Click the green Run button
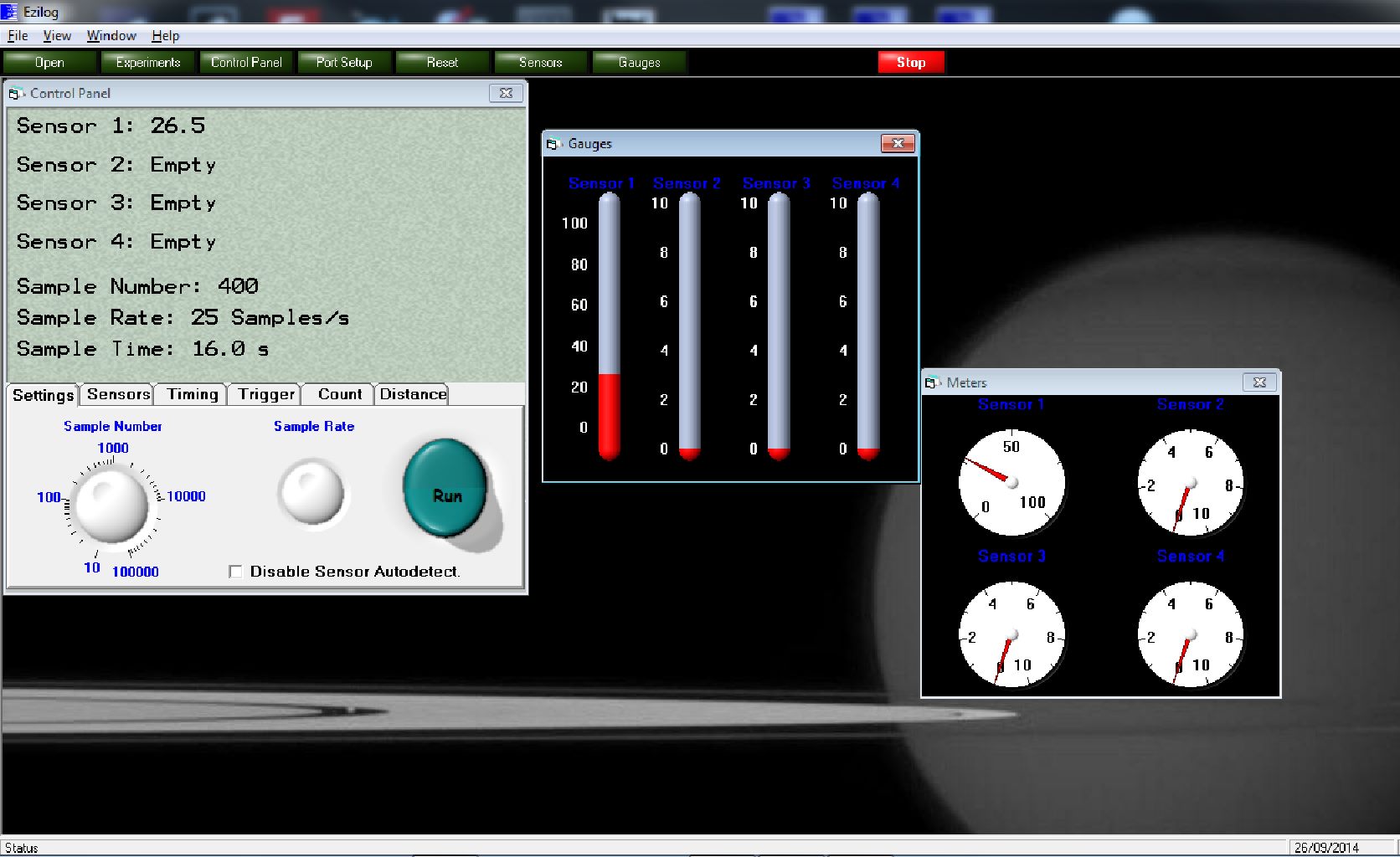Viewport: 1400px width, 857px height. (x=445, y=488)
